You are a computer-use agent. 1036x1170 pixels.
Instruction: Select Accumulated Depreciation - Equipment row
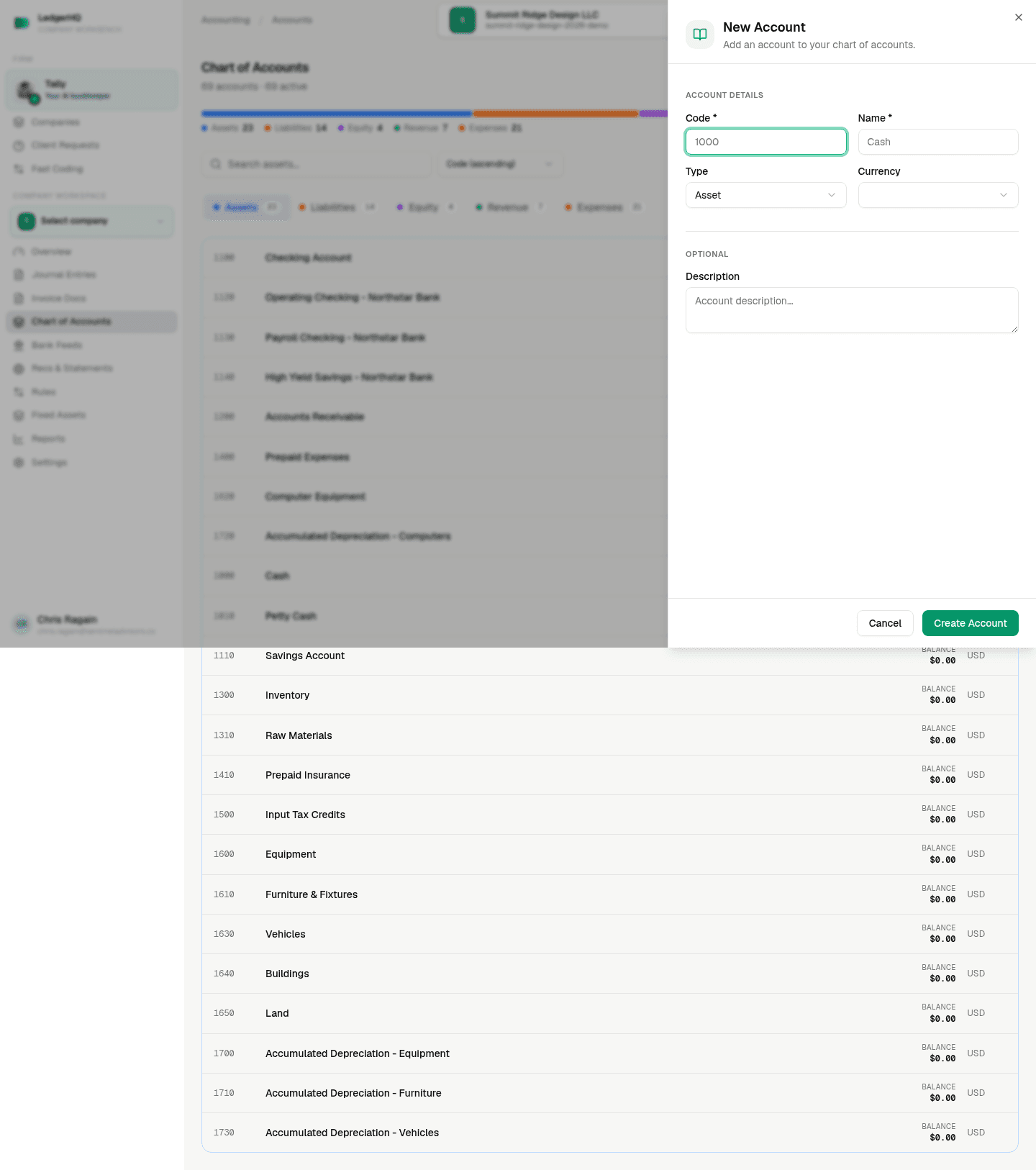pos(610,1053)
